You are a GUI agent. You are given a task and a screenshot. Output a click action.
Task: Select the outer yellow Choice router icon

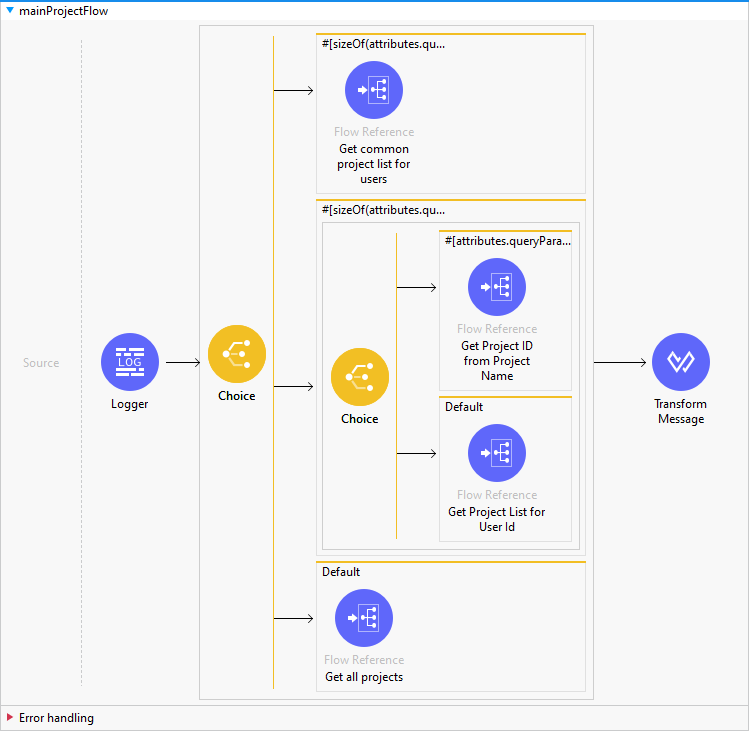[x=237, y=354]
